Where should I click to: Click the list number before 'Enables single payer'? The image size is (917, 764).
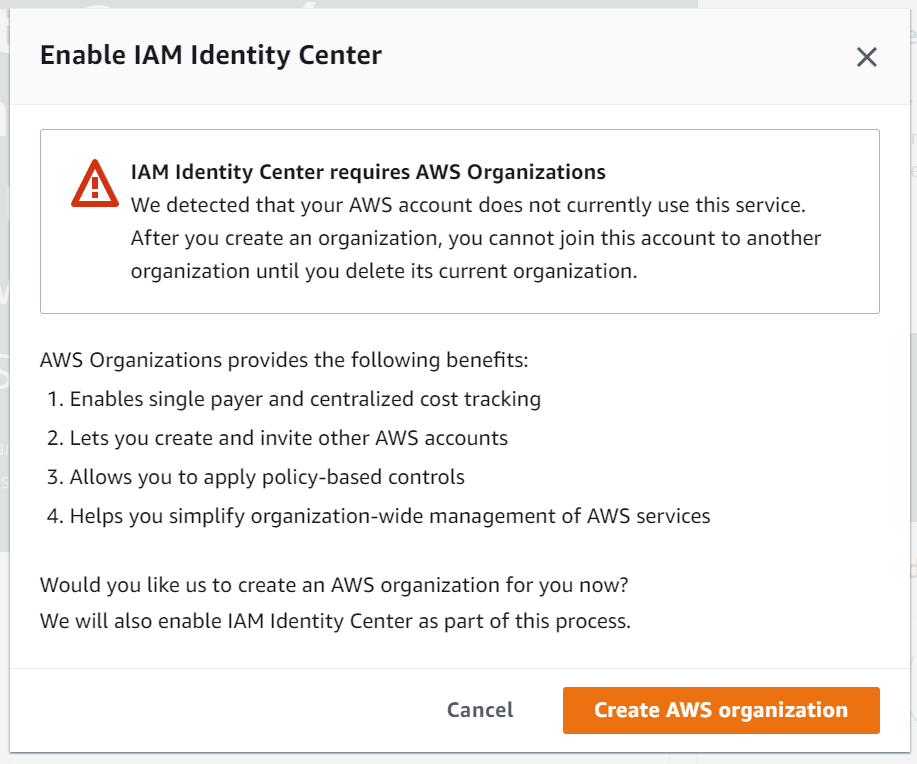(x=55, y=399)
